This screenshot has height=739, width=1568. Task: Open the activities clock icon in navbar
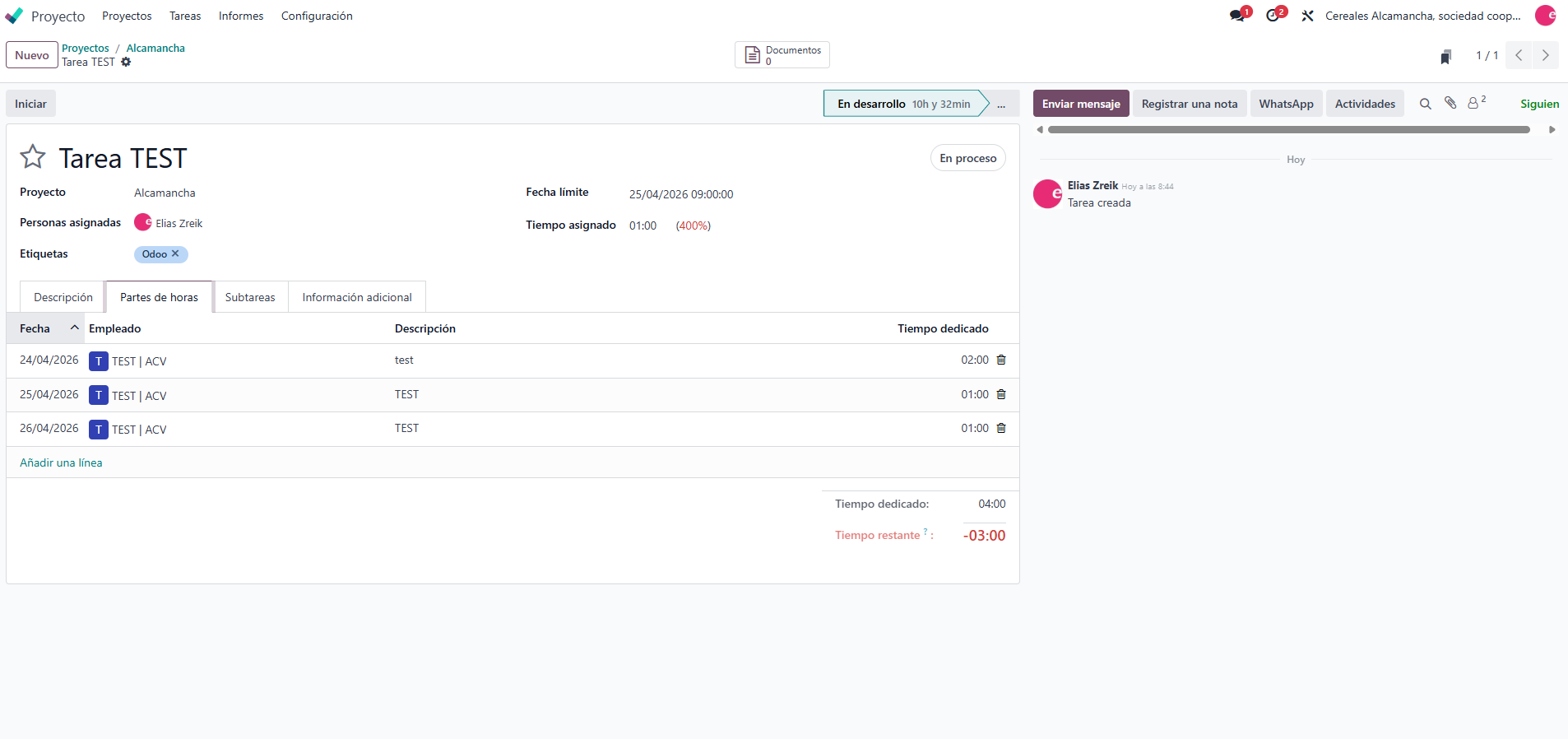pyautogui.click(x=1273, y=16)
